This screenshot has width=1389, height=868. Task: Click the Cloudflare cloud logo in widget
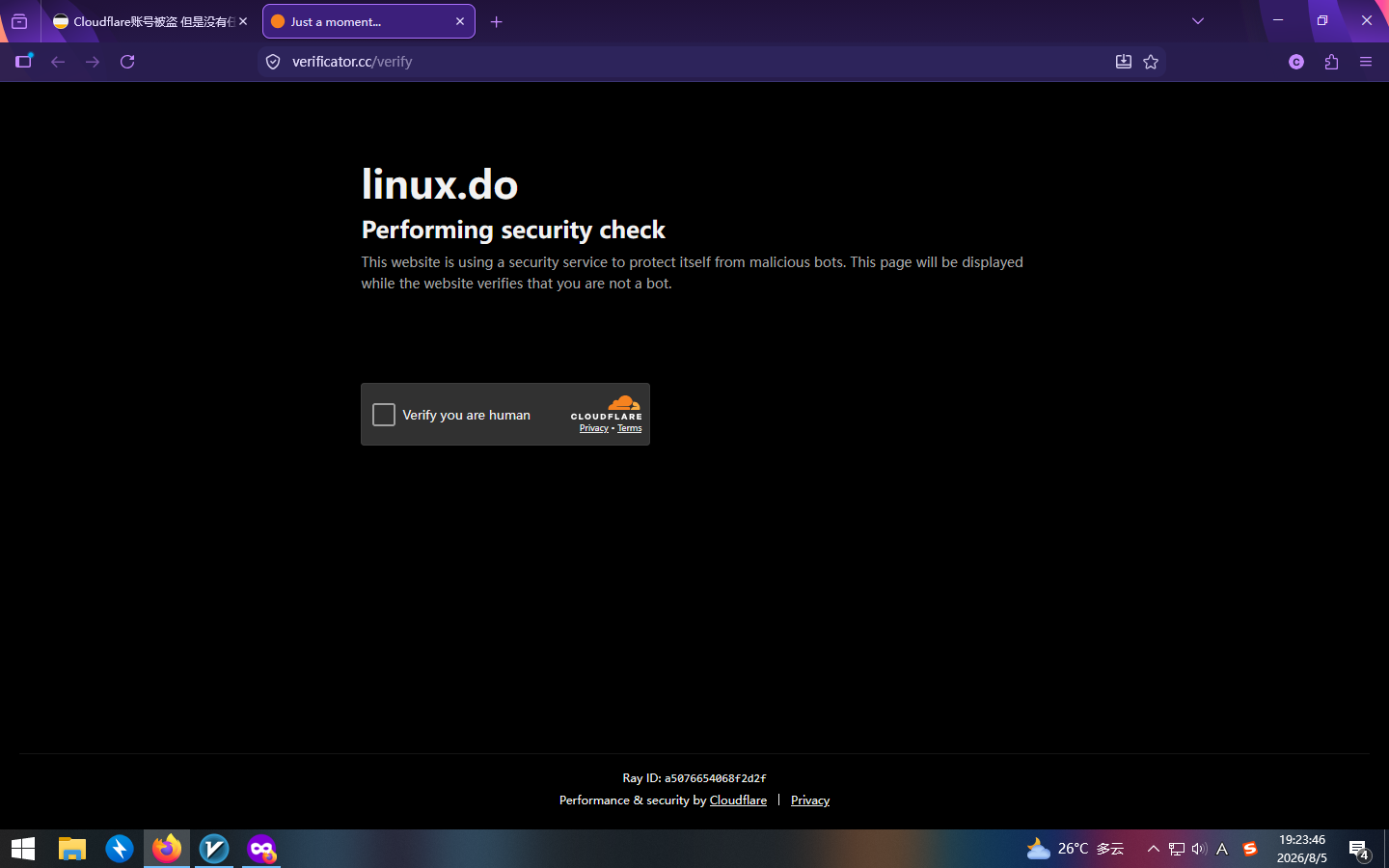coord(624,402)
